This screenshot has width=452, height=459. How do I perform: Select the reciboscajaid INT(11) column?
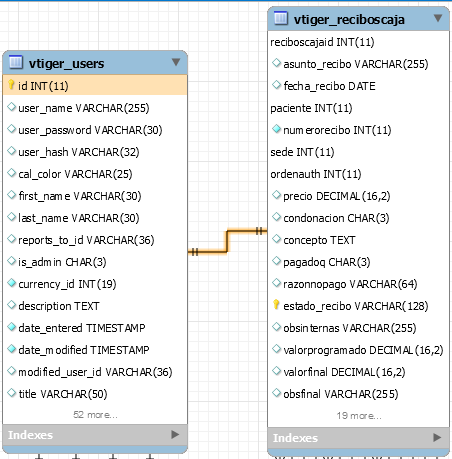click(x=358, y=42)
